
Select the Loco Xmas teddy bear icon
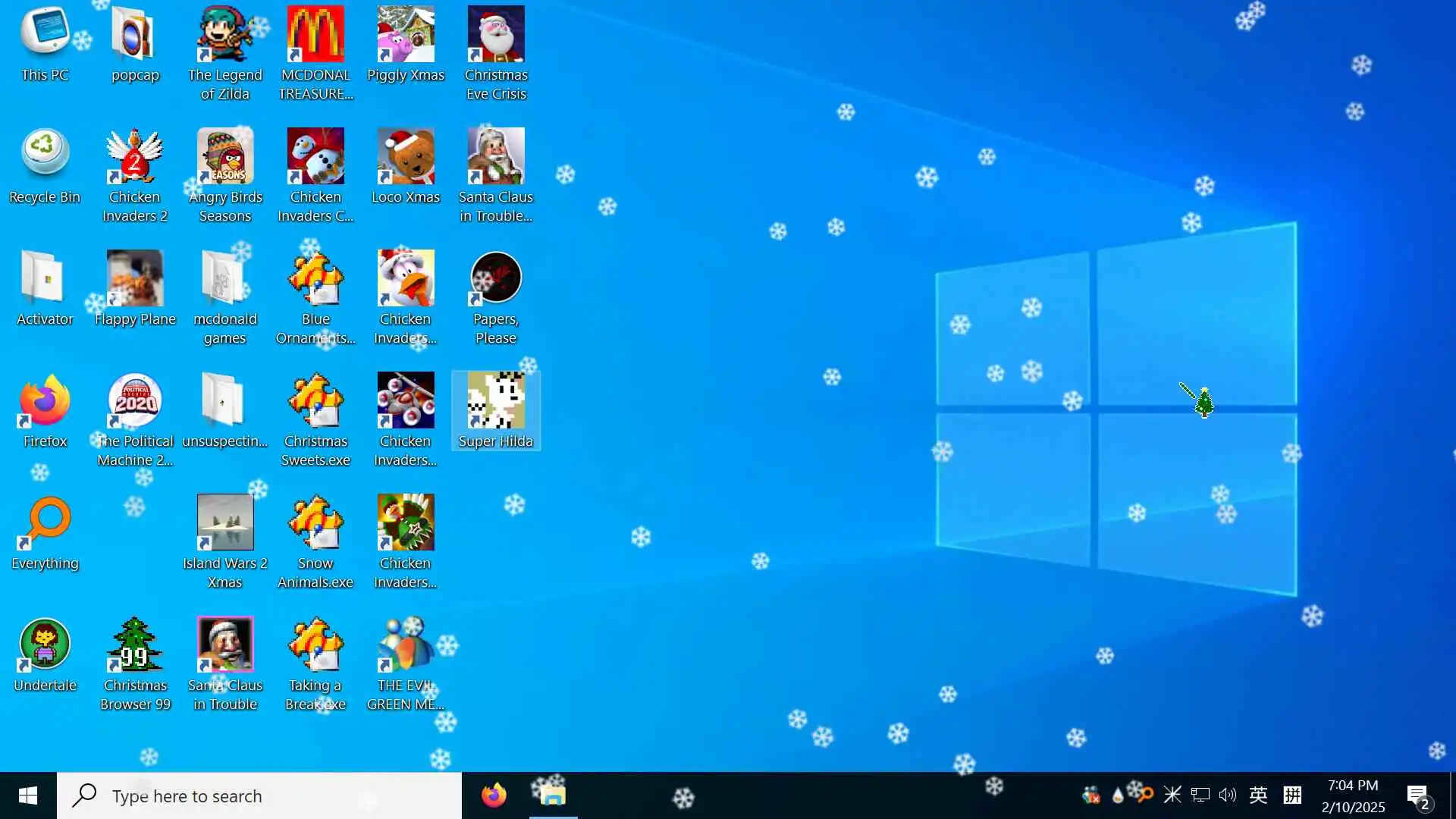point(406,157)
